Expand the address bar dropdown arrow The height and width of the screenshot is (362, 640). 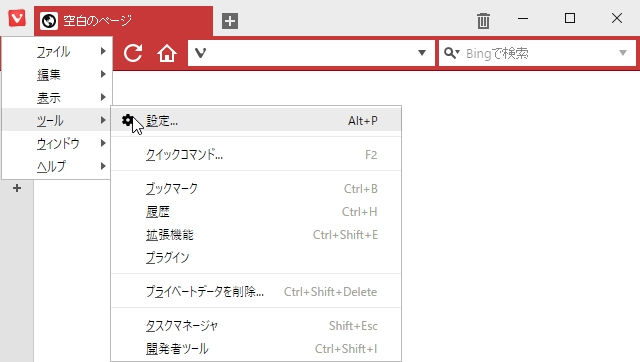click(422, 53)
